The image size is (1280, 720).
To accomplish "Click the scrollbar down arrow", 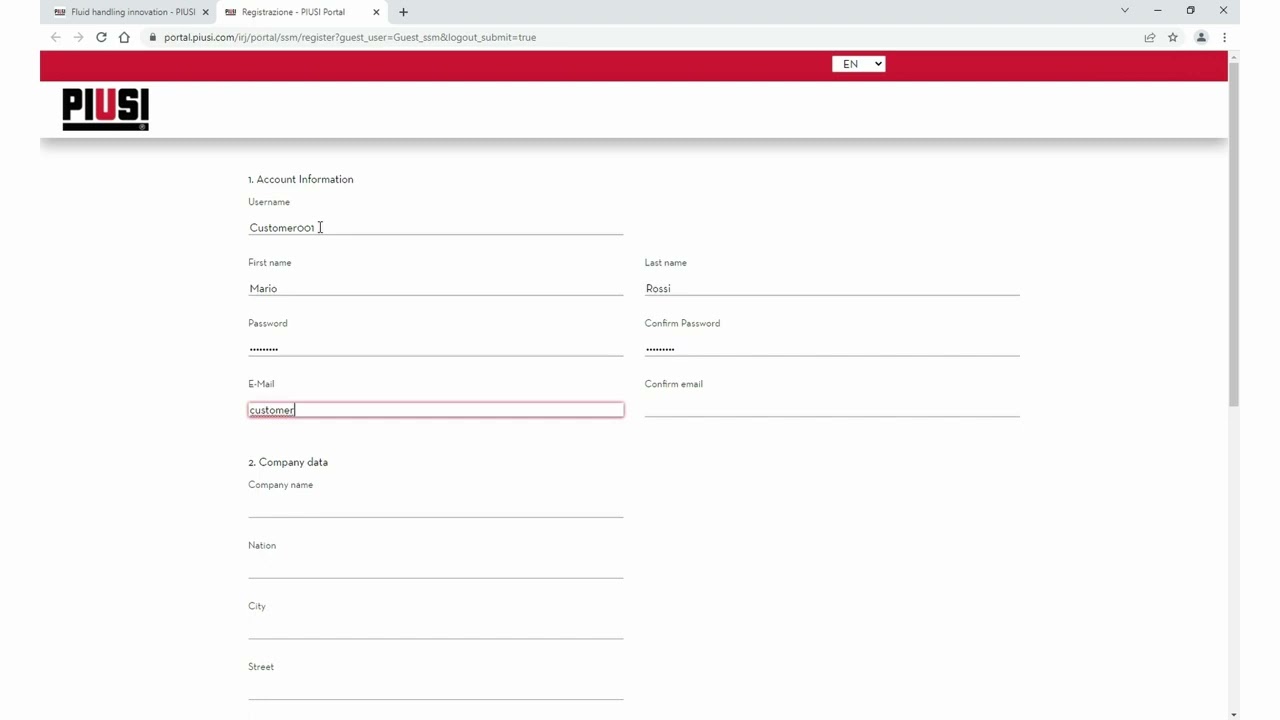I will [x=1234, y=714].
